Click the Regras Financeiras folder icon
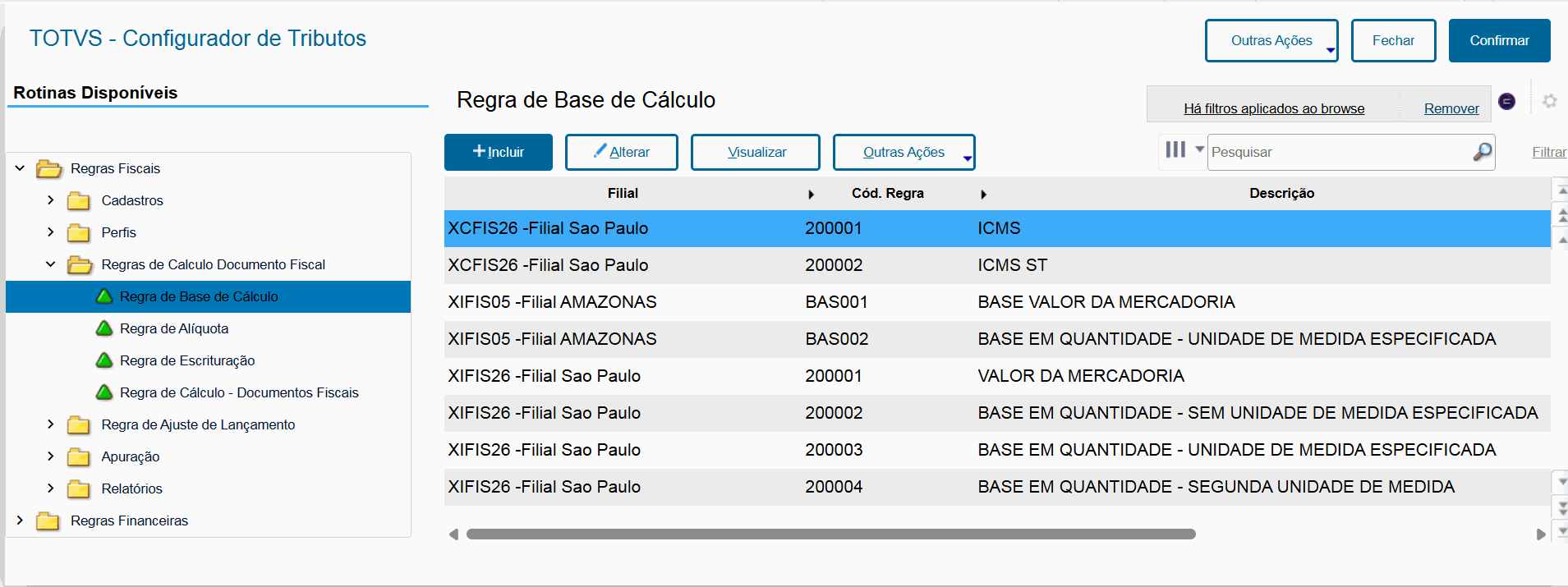 48,521
